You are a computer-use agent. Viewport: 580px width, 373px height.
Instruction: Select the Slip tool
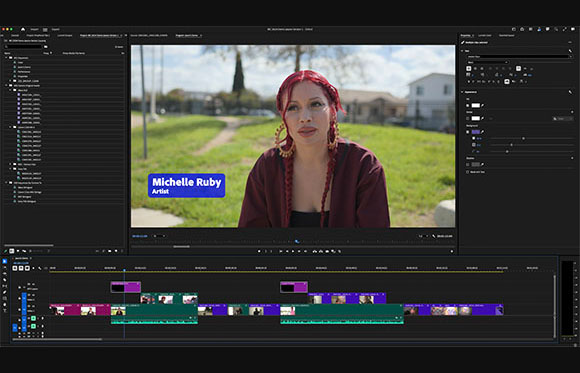(x=5, y=286)
